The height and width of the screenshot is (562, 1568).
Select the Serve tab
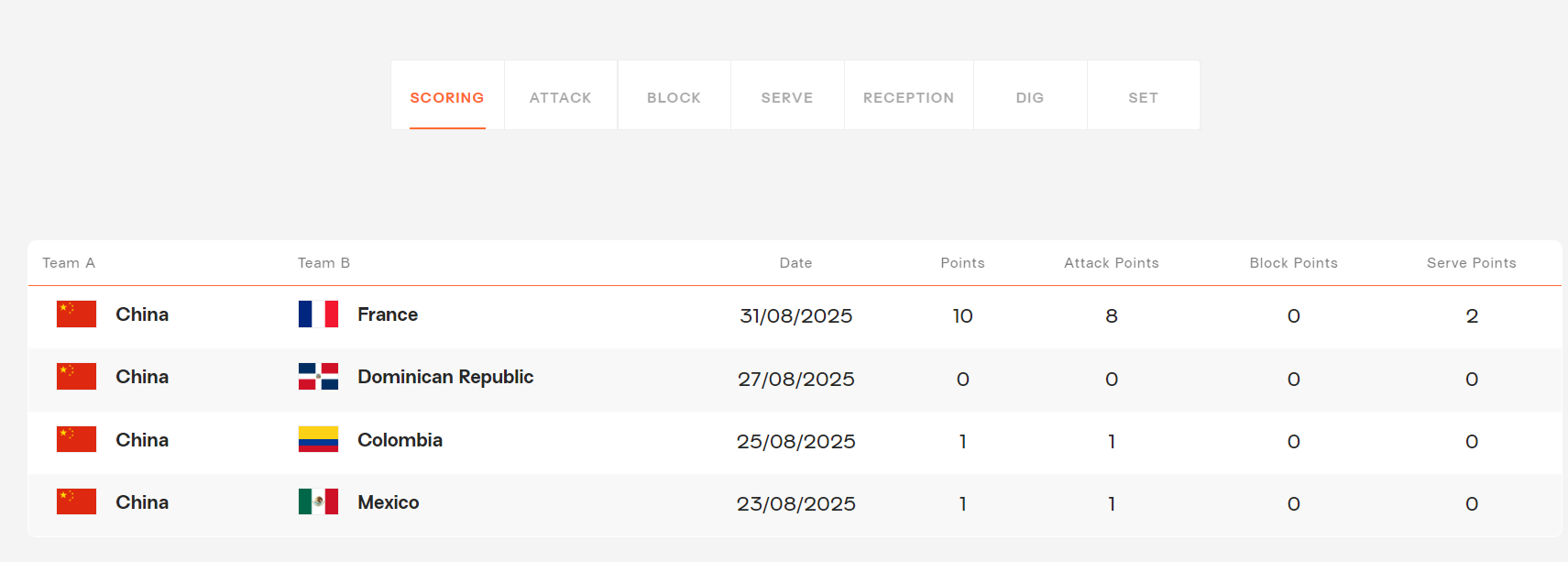click(x=786, y=97)
